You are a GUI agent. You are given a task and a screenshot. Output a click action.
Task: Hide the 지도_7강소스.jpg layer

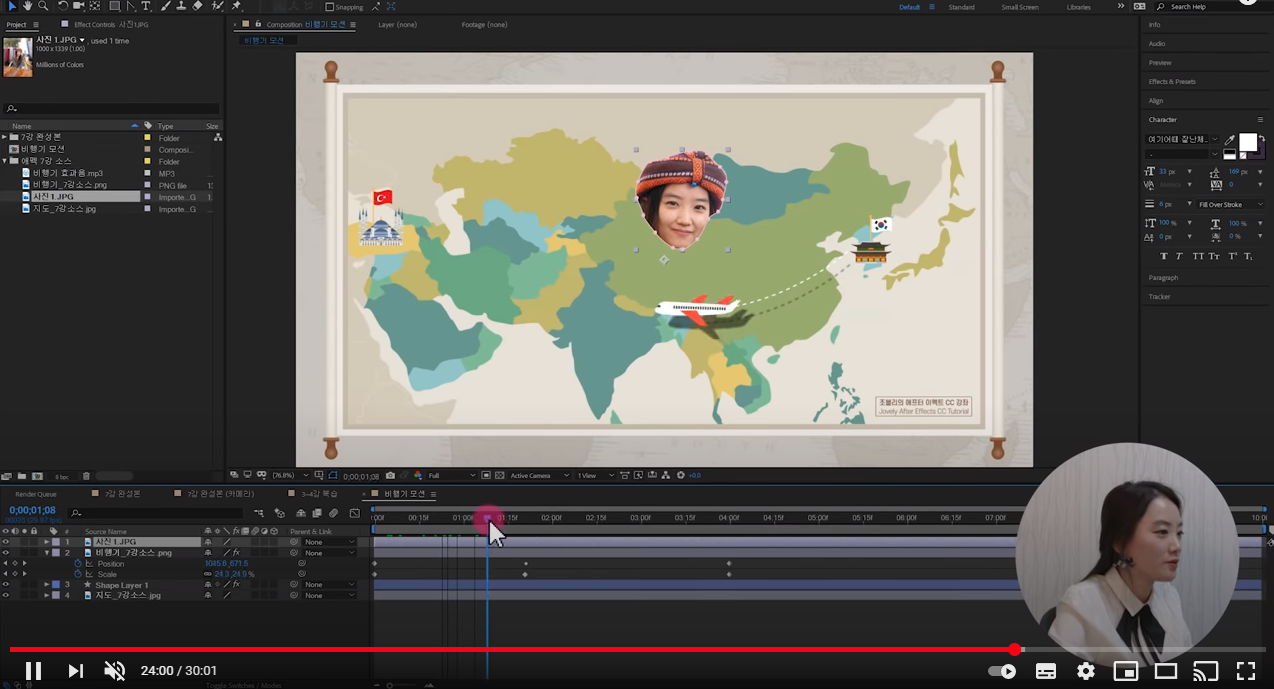tap(6, 596)
